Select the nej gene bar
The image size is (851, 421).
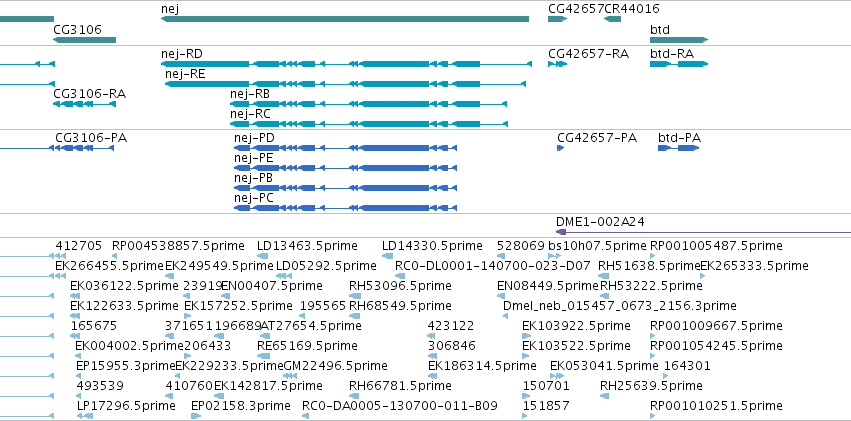pyautogui.click(x=345, y=19)
